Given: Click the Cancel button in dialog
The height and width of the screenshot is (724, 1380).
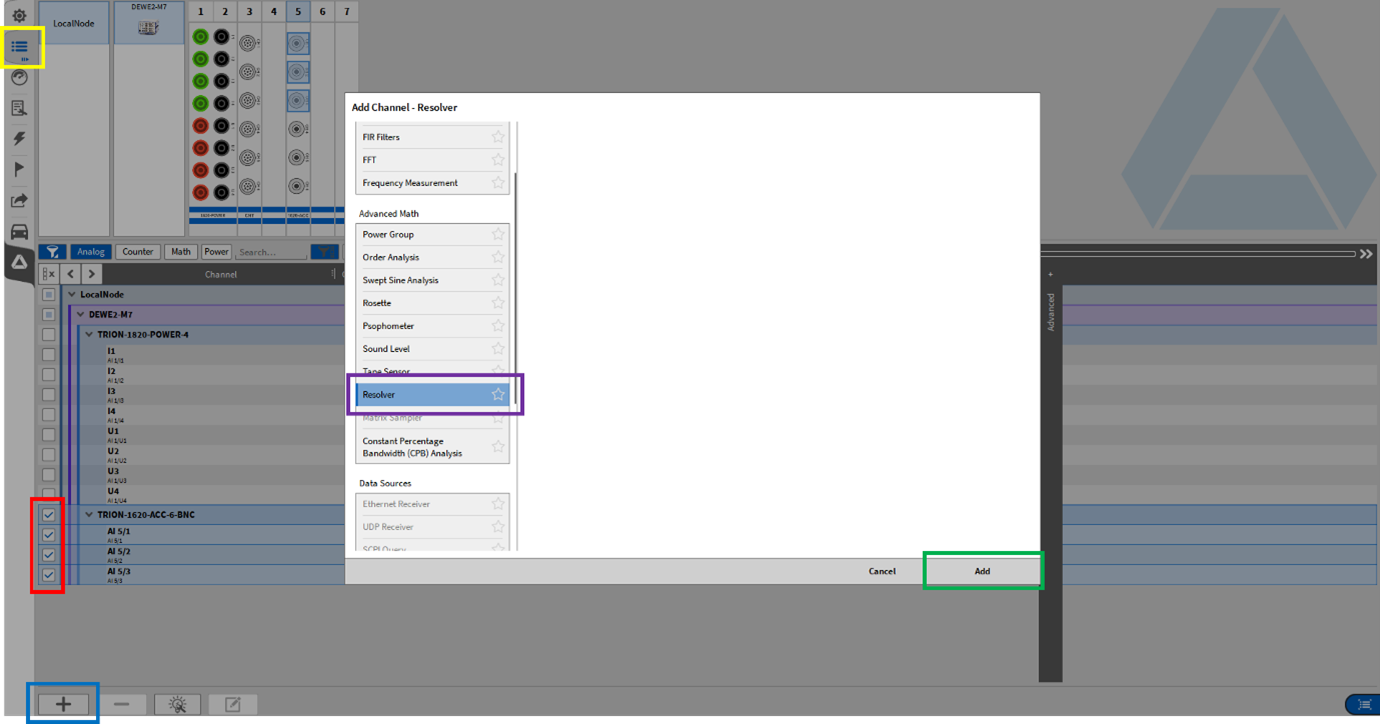Looking at the screenshot, I should (882, 571).
